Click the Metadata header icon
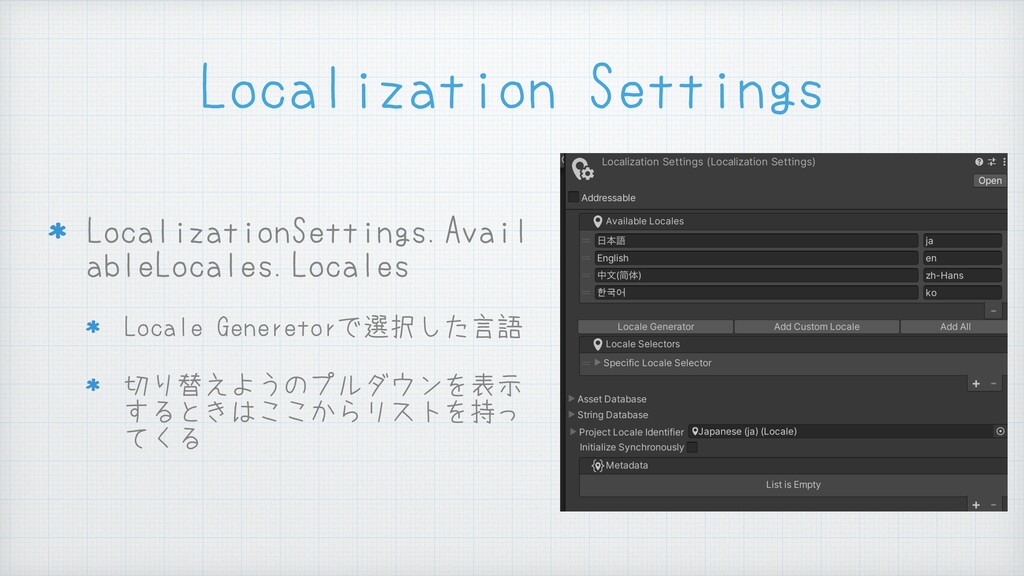Image resolution: width=1024 pixels, height=576 pixels. 598,466
